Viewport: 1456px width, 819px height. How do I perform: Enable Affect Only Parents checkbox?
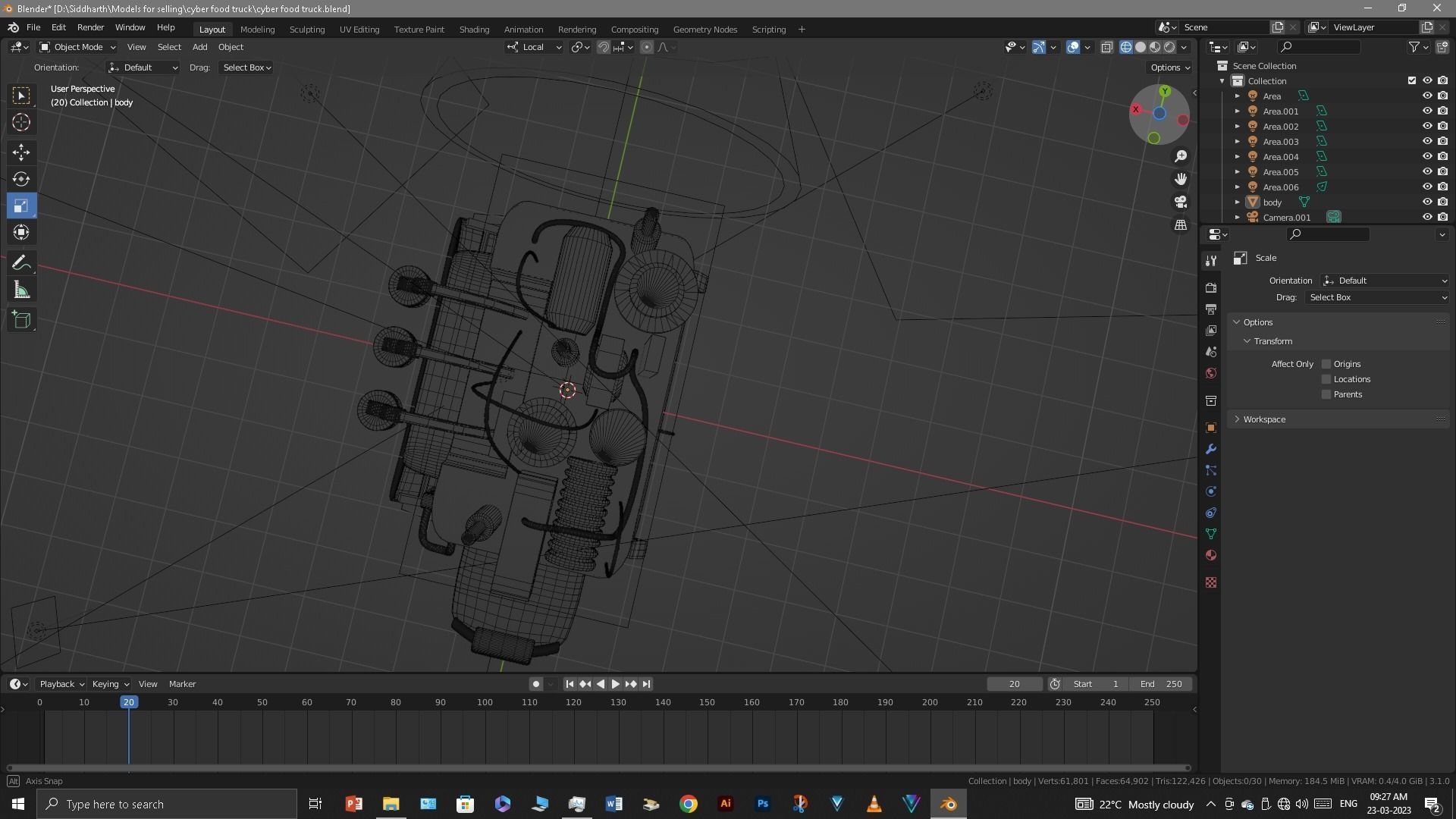pyautogui.click(x=1326, y=394)
